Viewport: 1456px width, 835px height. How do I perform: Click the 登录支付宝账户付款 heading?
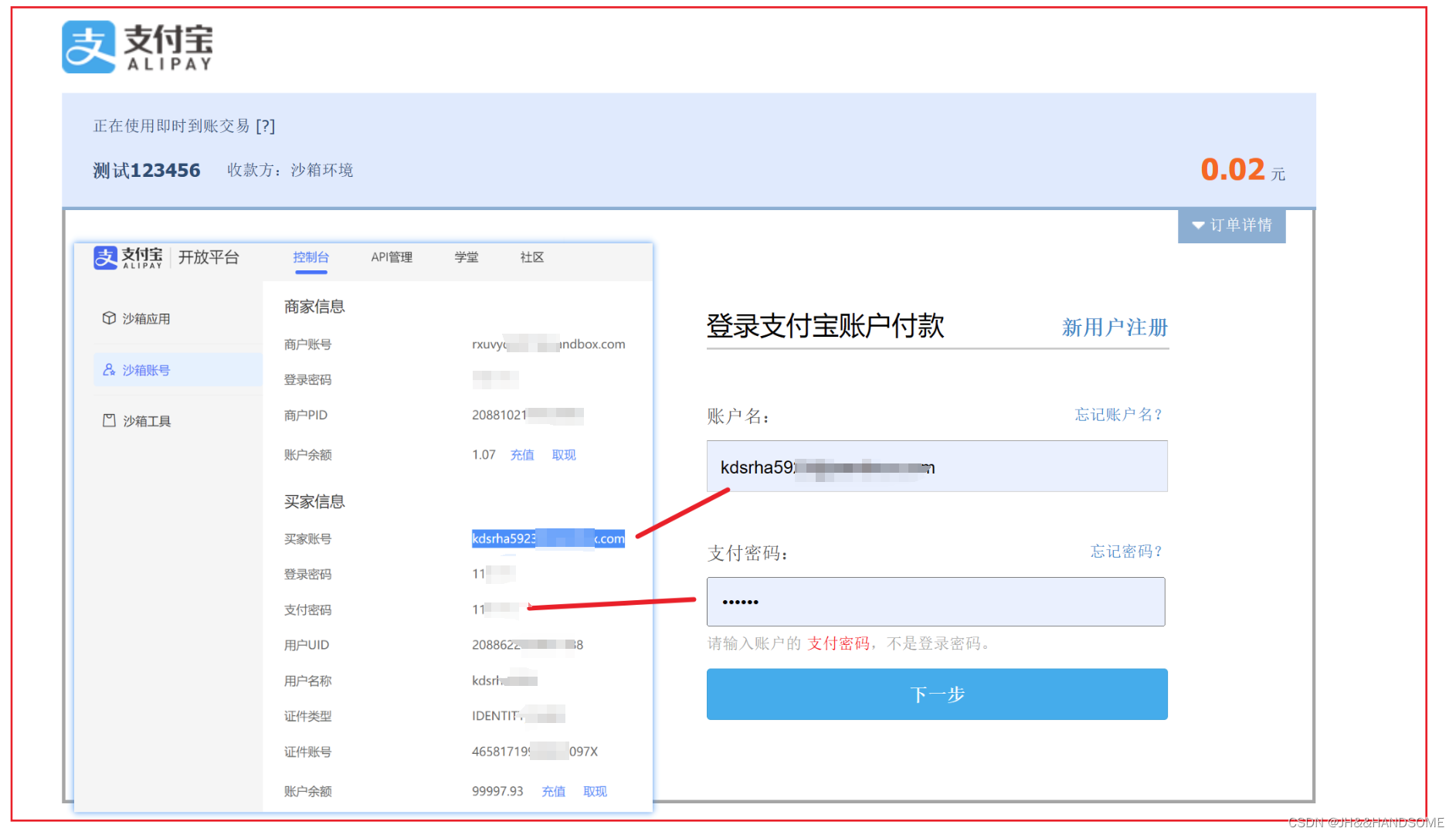pos(825,326)
